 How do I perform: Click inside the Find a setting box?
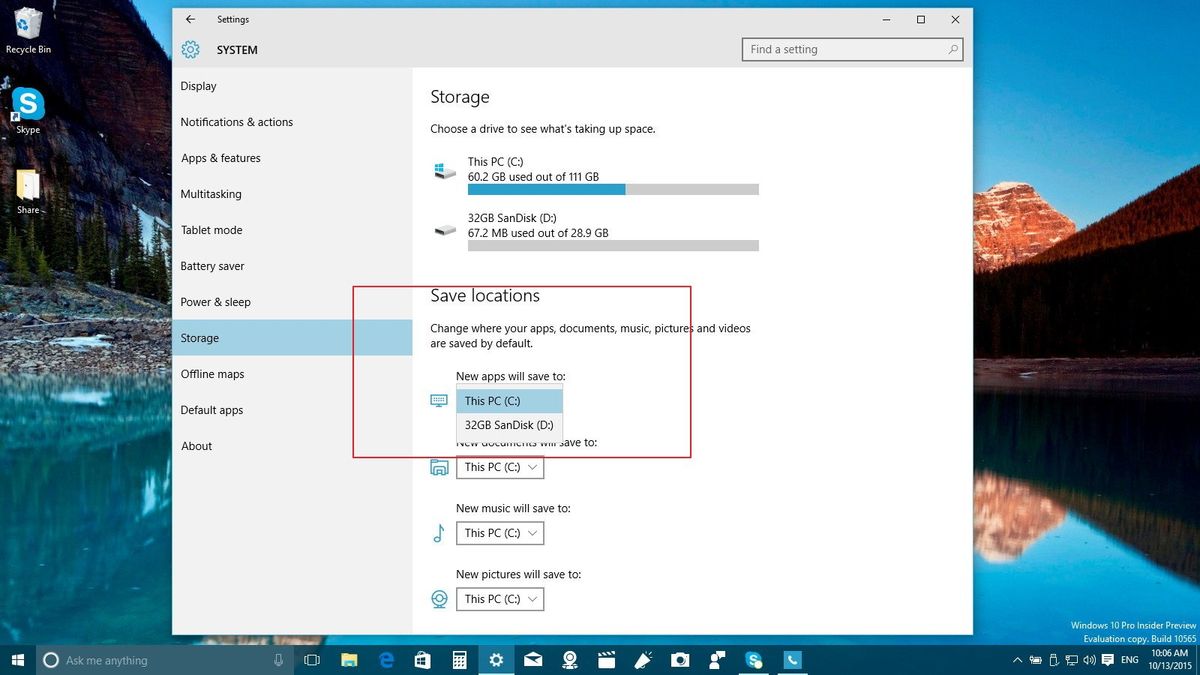[x=840, y=48]
